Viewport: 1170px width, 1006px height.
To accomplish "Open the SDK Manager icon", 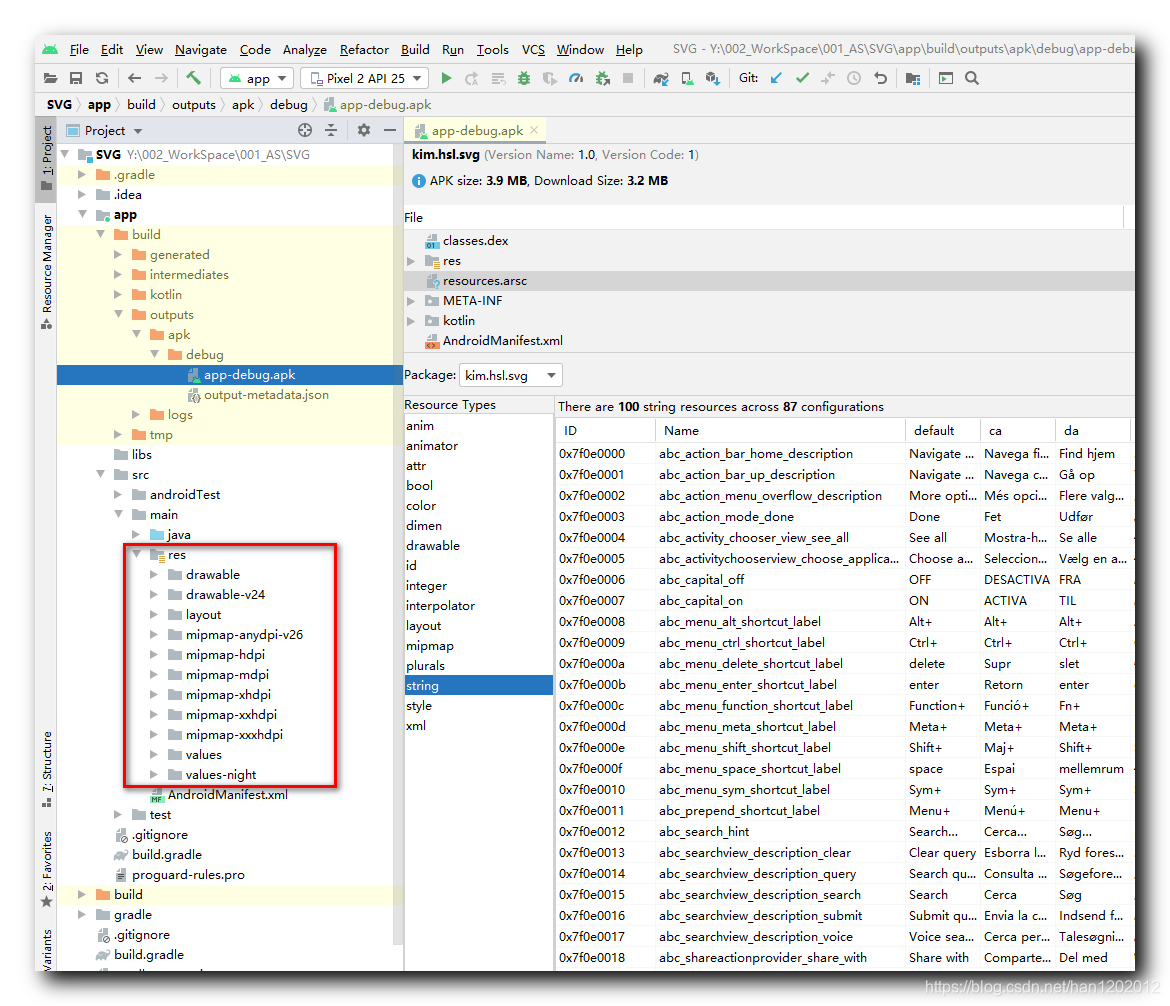I will pos(713,78).
